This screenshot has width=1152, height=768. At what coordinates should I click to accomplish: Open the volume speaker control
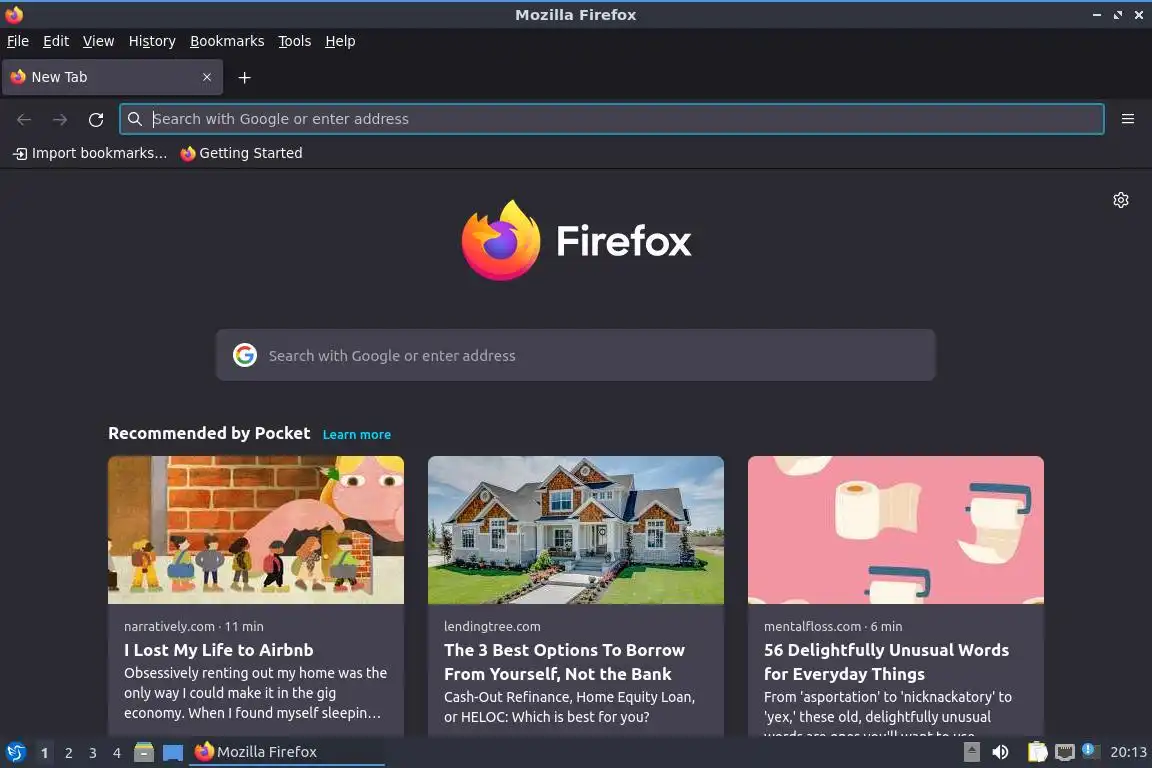tap(1000, 752)
